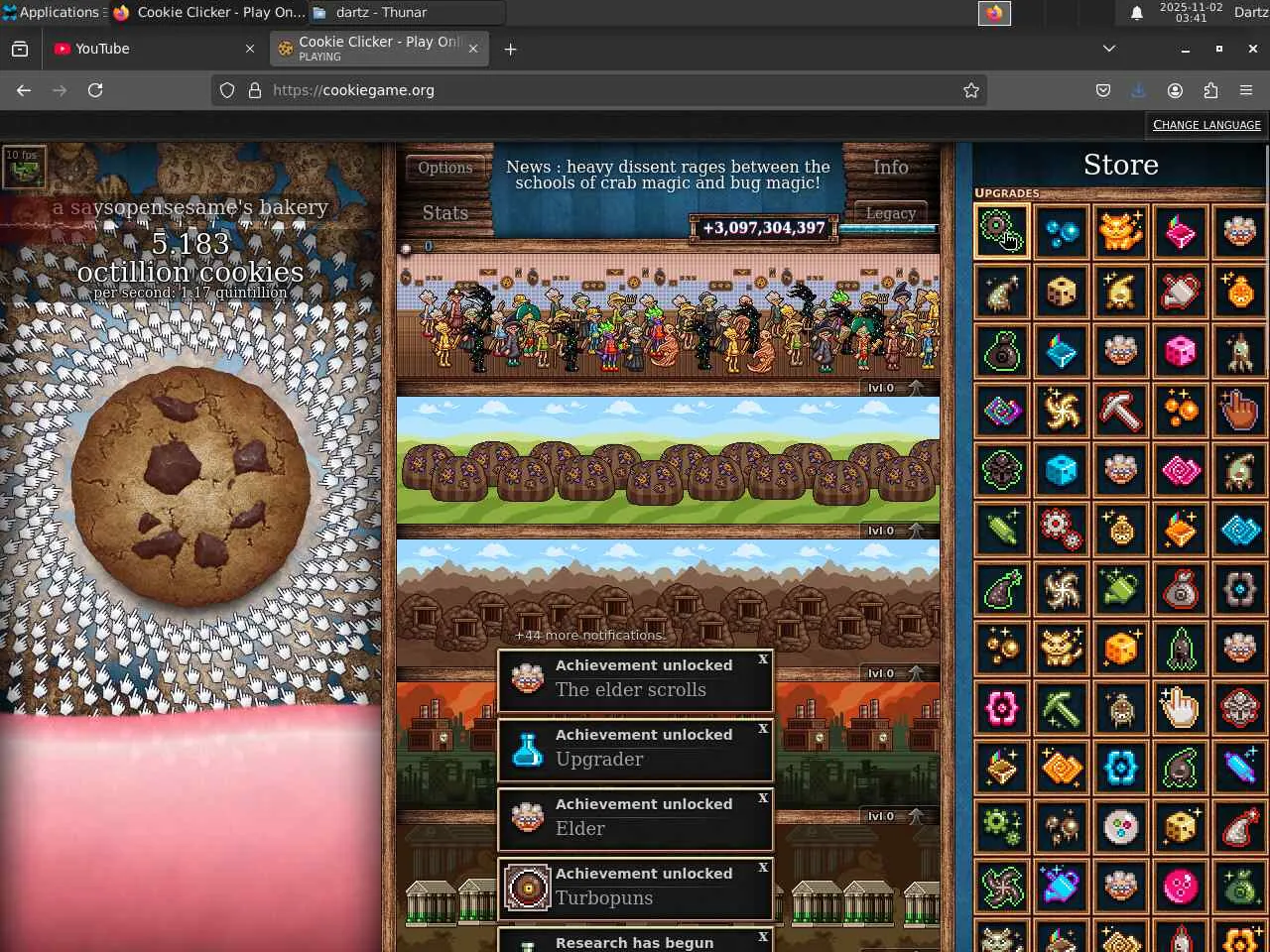Open the Options menu
1270x952 pixels.
445,168
